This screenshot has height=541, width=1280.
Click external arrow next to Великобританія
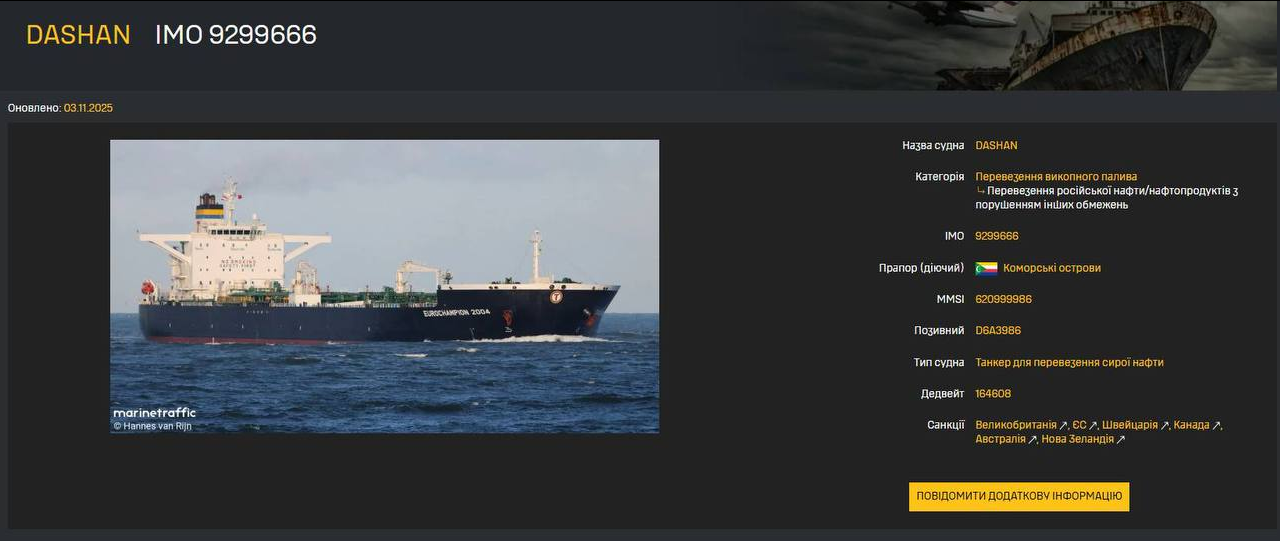click(x=1064, y=426)
